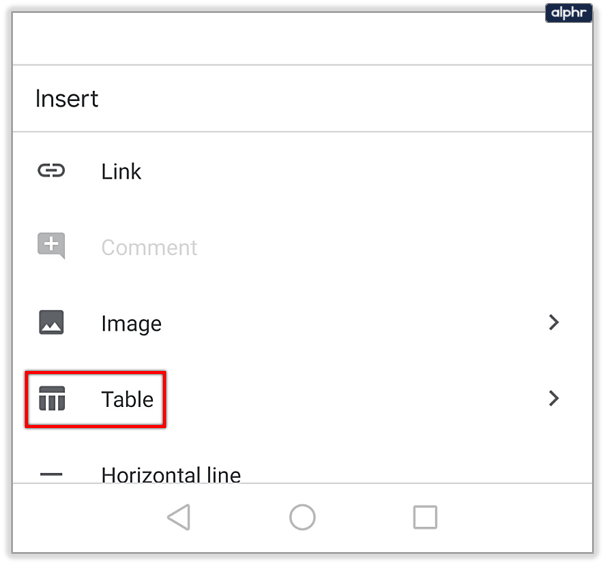Tap the Link chain icon

point(51,171)
